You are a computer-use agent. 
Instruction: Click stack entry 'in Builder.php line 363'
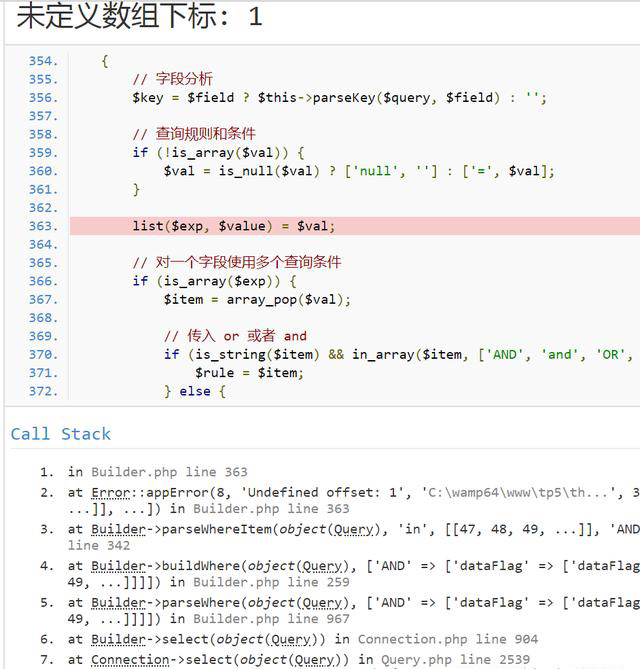[x=157, y=472]
